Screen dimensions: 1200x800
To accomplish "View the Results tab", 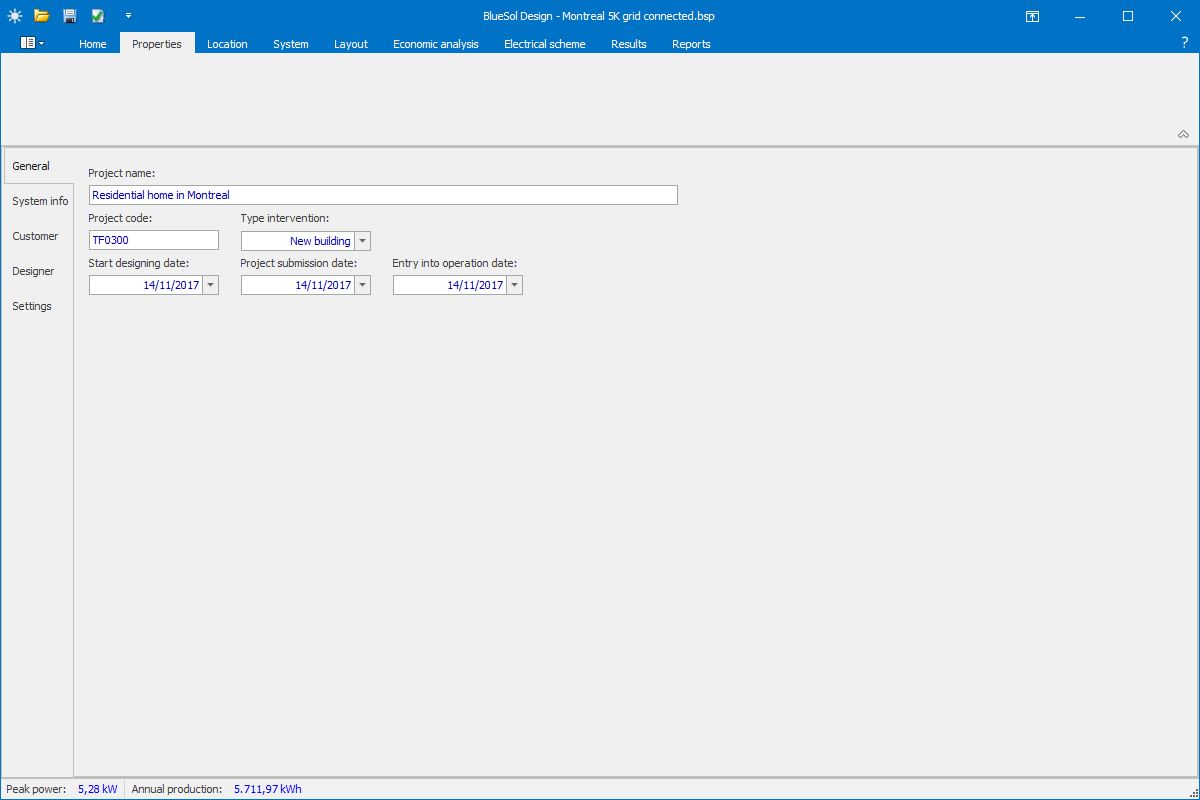I will click(629, 44).
